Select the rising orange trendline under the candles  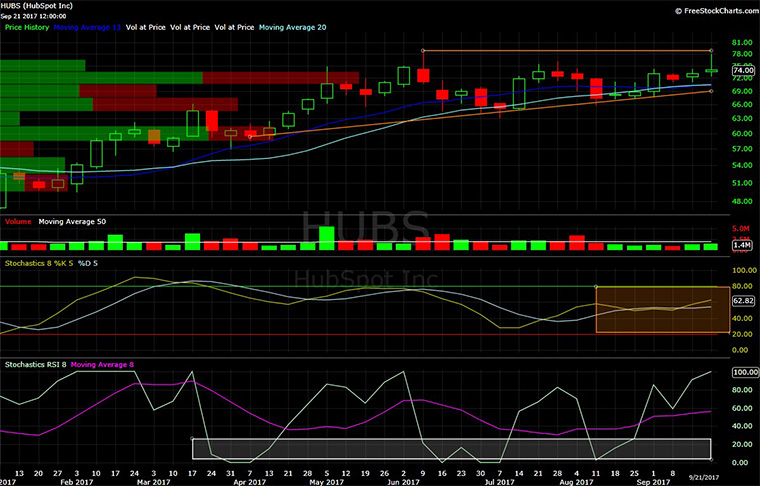480,114
